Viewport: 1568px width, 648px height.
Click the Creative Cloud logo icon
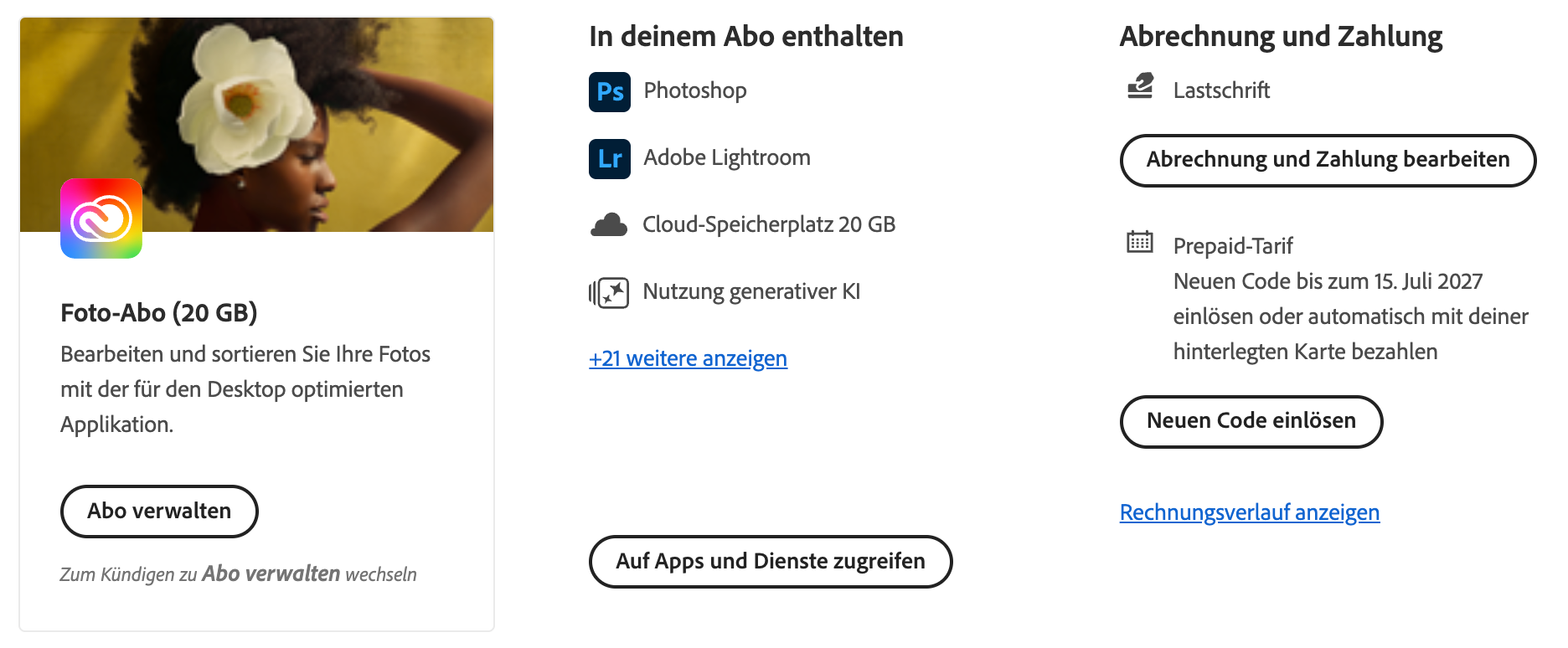101,219
